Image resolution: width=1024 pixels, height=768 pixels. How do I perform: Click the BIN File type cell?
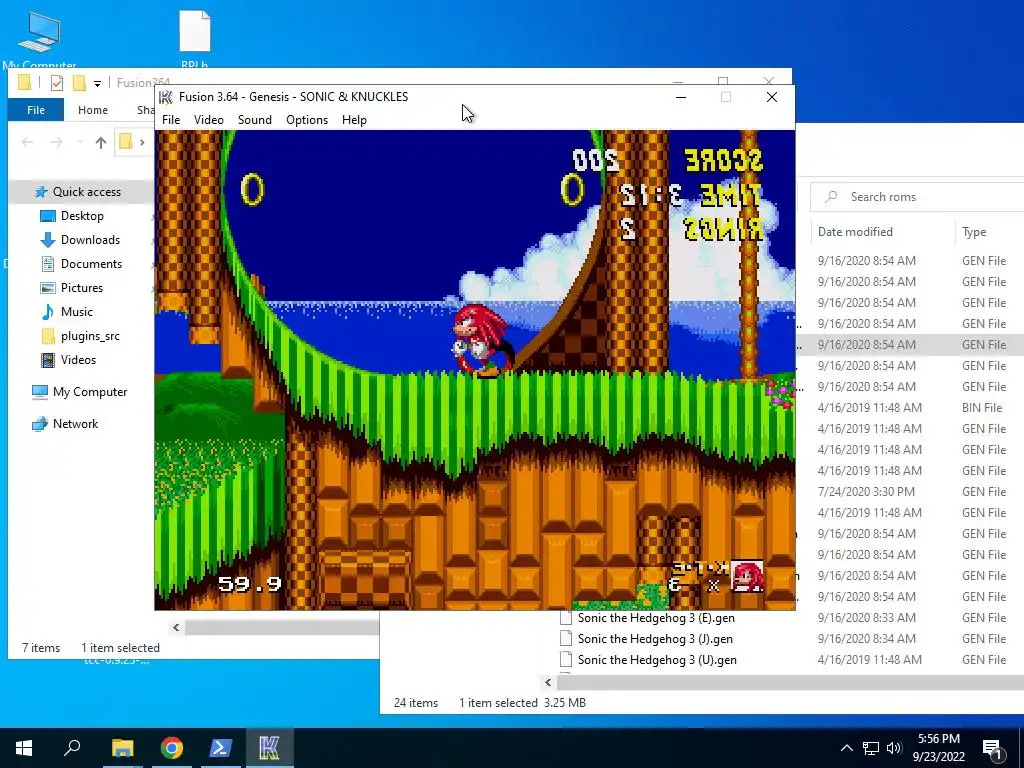point(982,408)
